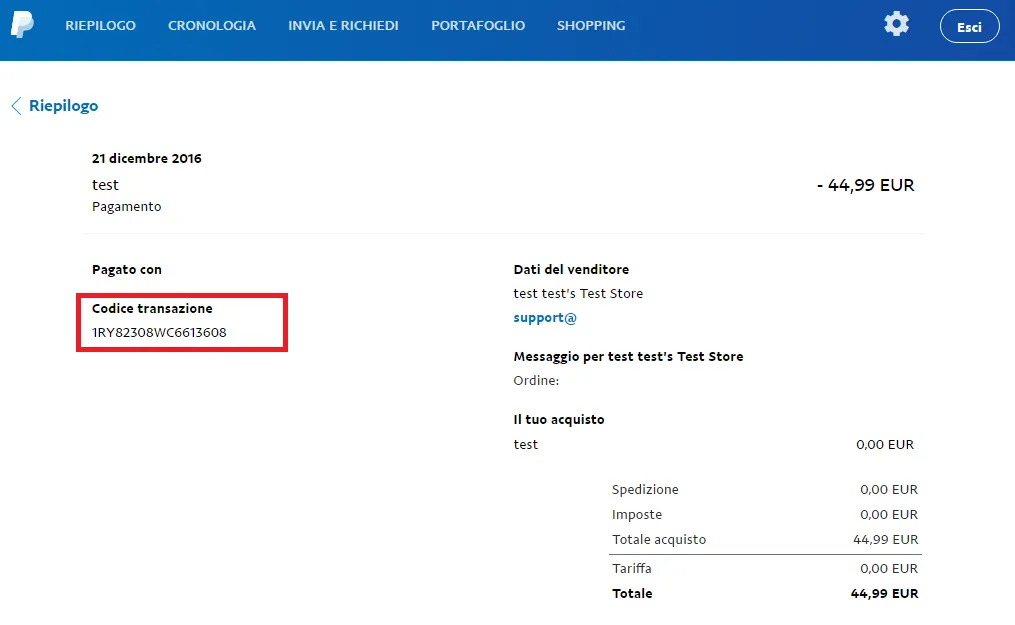This screenshot has height=625, width=1015.
Task: Click the date 21 dicembre 2016
Action: pyautogui.click(x=147, y=158)
